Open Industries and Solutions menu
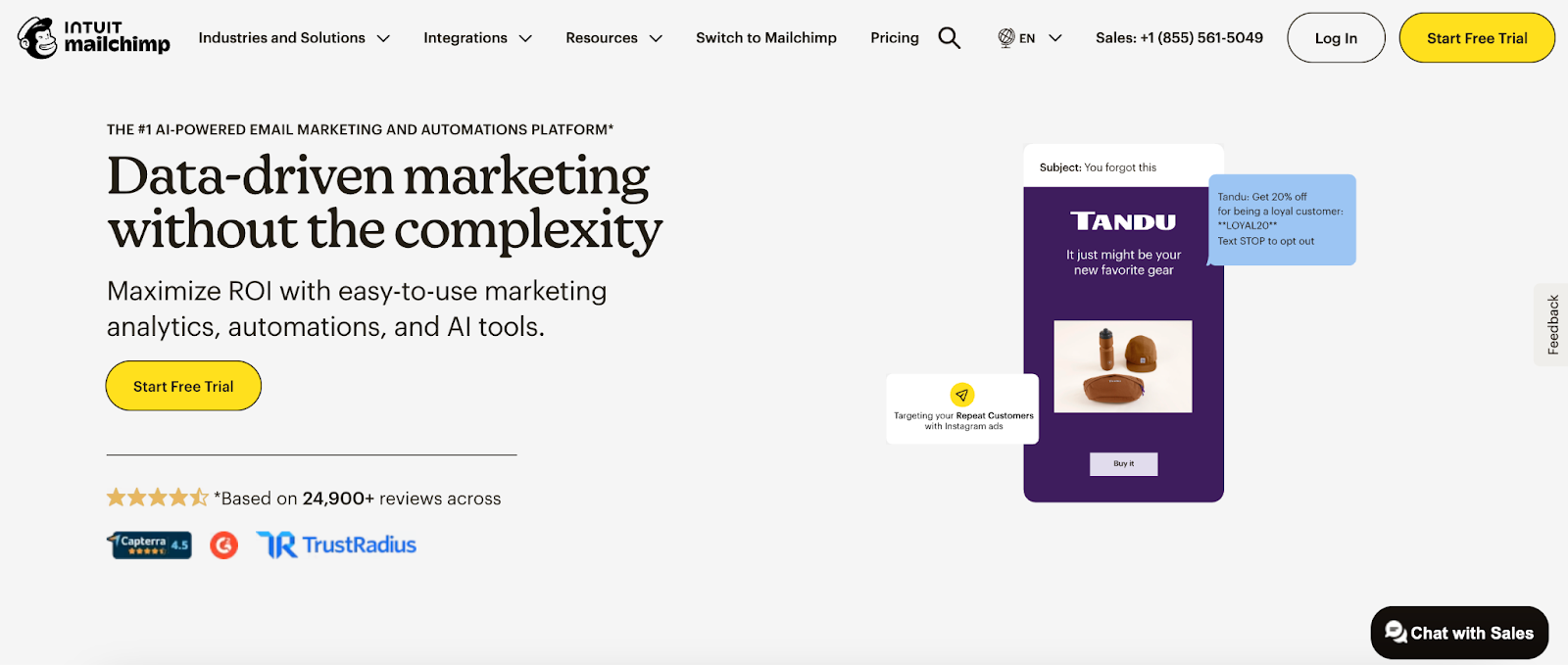 tap(294, 38)
